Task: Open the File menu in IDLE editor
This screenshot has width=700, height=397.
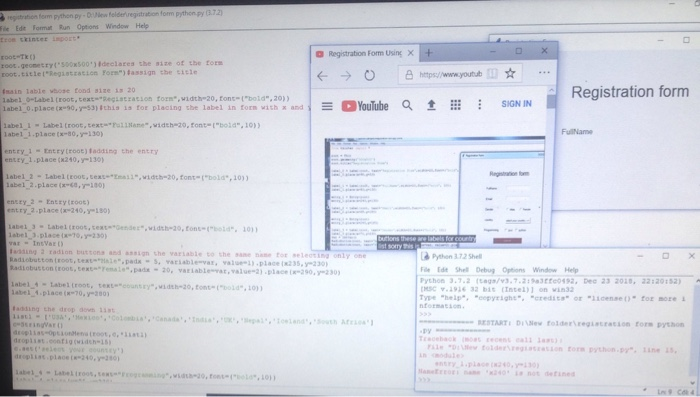Action: tap(4, 28)
